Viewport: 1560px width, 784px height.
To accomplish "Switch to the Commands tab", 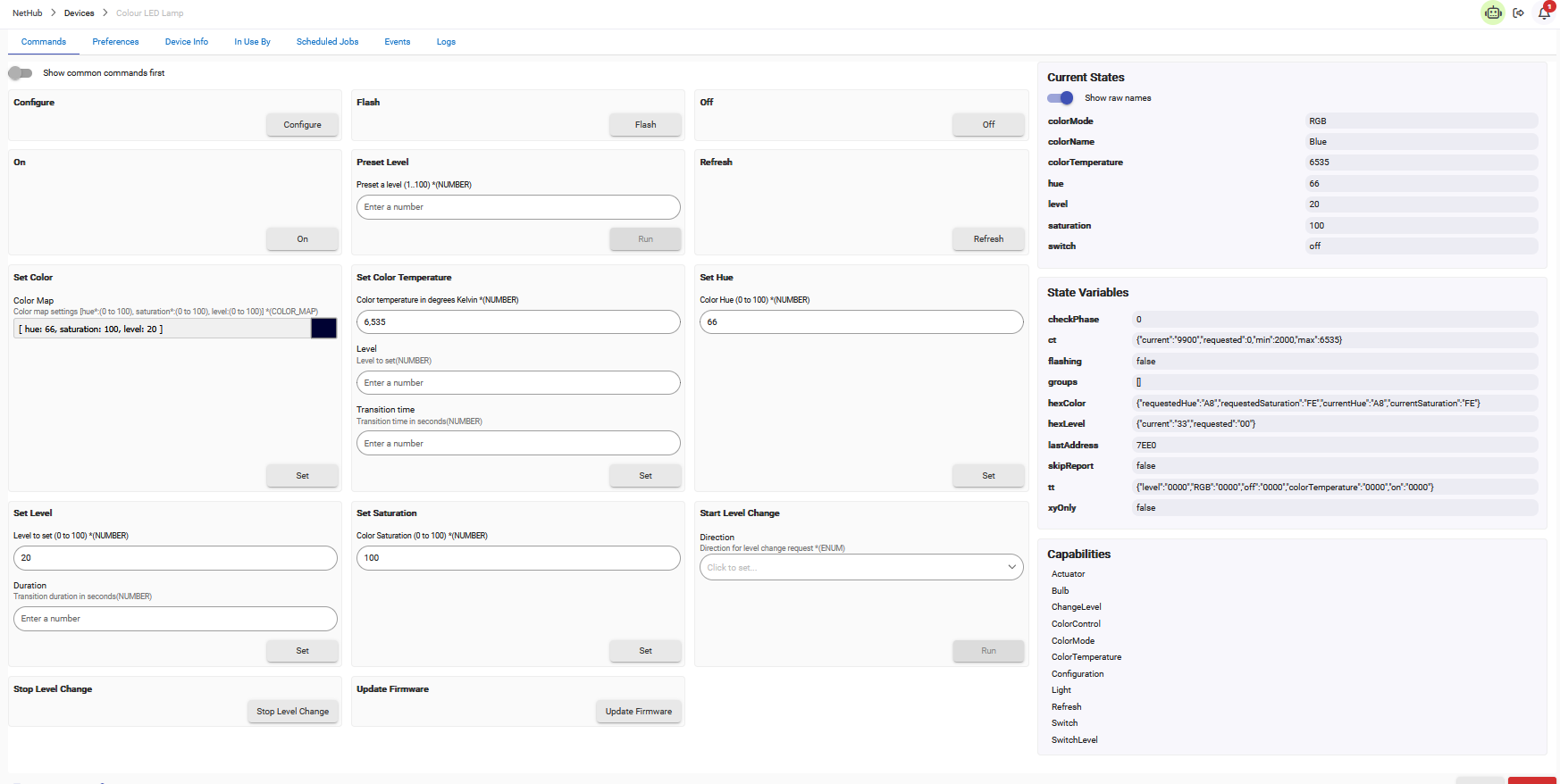I will tap(44, 42).
